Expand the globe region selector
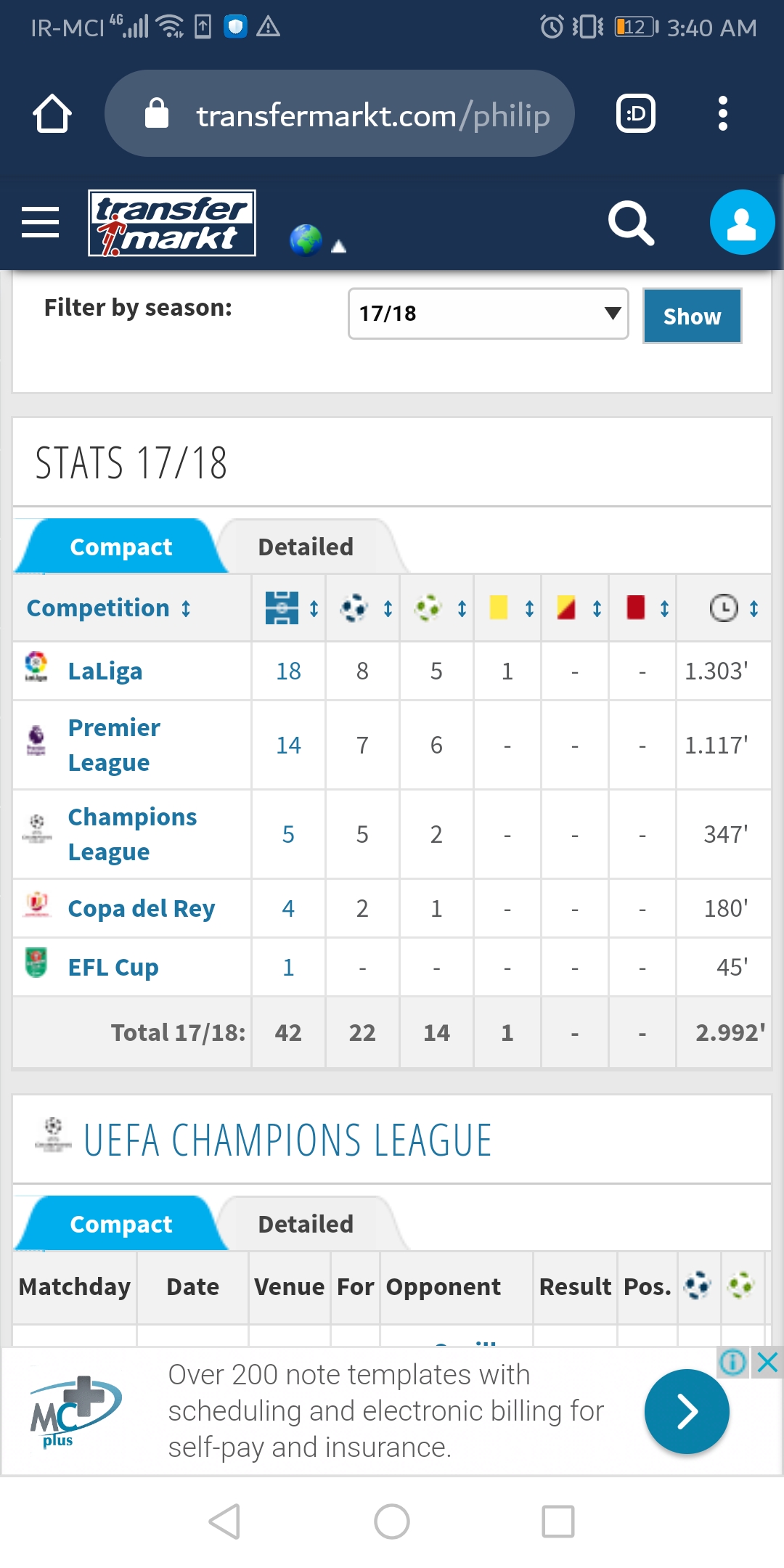 tap(318, 240)
